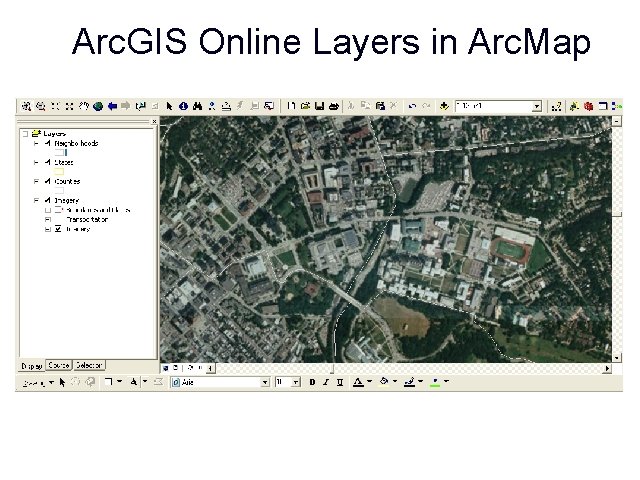Image resolution: width=640 pixels, height=480 pixels.
Task: Click inside the map scale input field
Action: click(494, 107)
